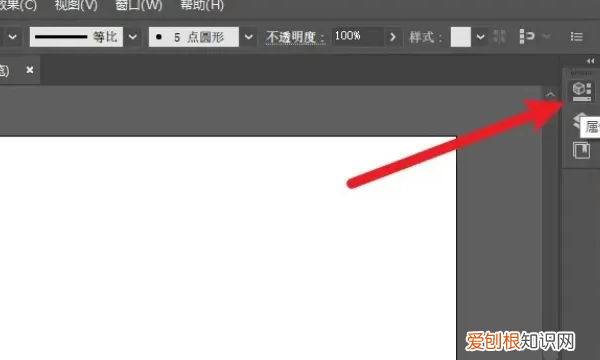The height and width of the screenshot is (360, 600).
Task: Expand the 样式 graphic style dropdown
Action: (480, 37)
